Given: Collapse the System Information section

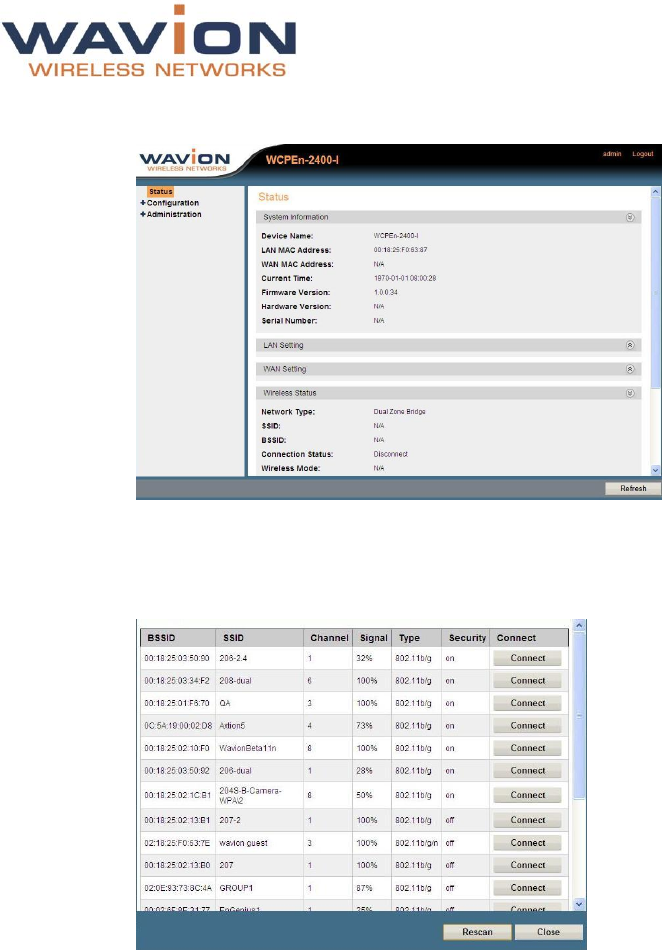Looking at the screenshot, I should tap(630, 217).
